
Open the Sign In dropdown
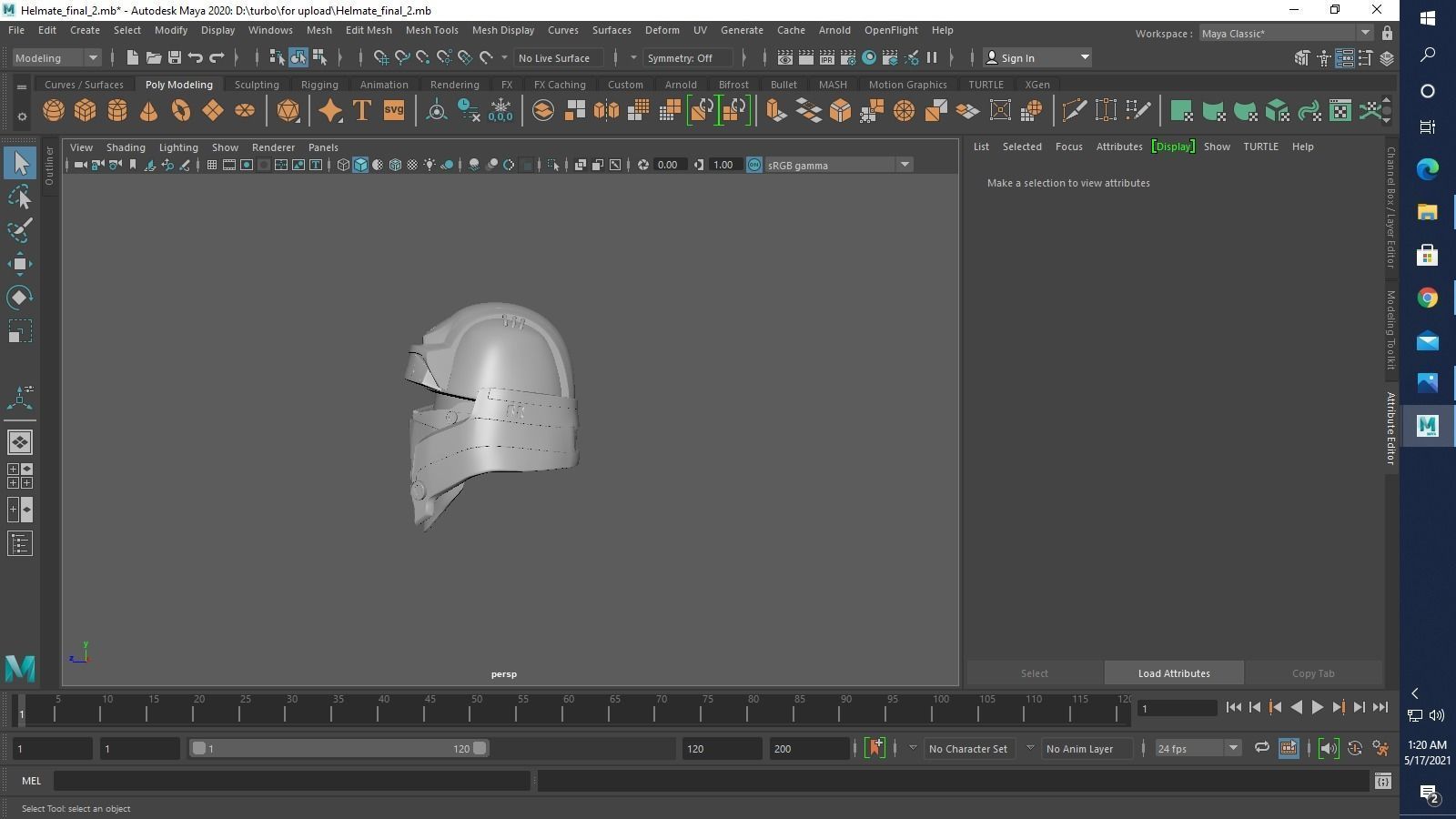tap(1038, 58)
